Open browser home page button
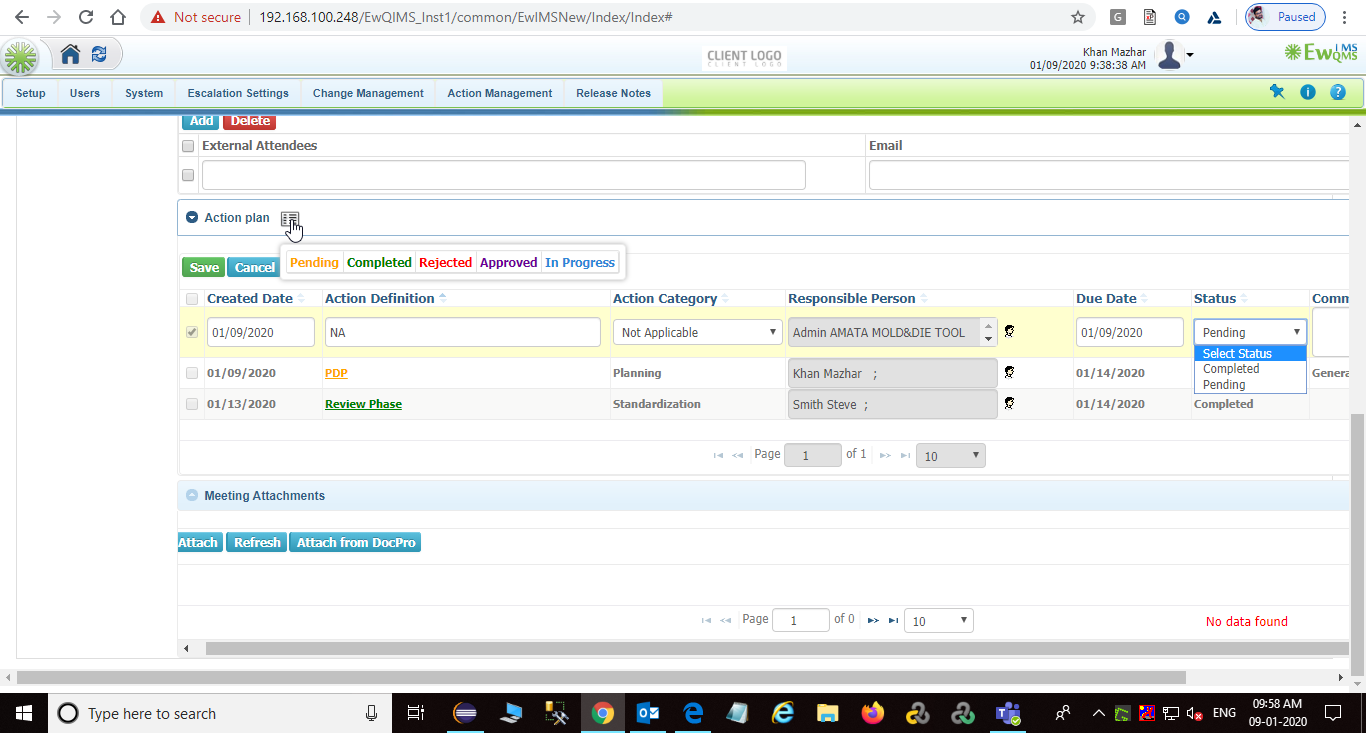1366x733 pixels. point(118,17)
